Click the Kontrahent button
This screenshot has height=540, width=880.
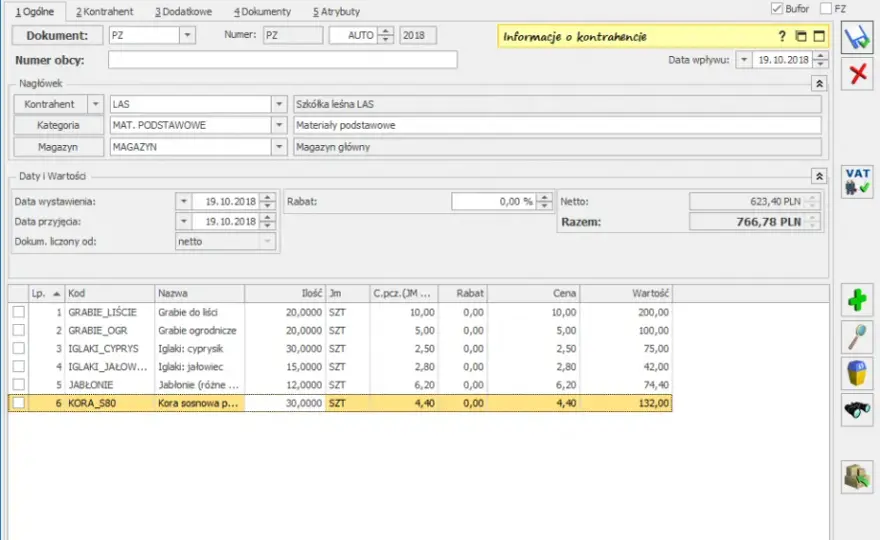click(x=49, y=104)
